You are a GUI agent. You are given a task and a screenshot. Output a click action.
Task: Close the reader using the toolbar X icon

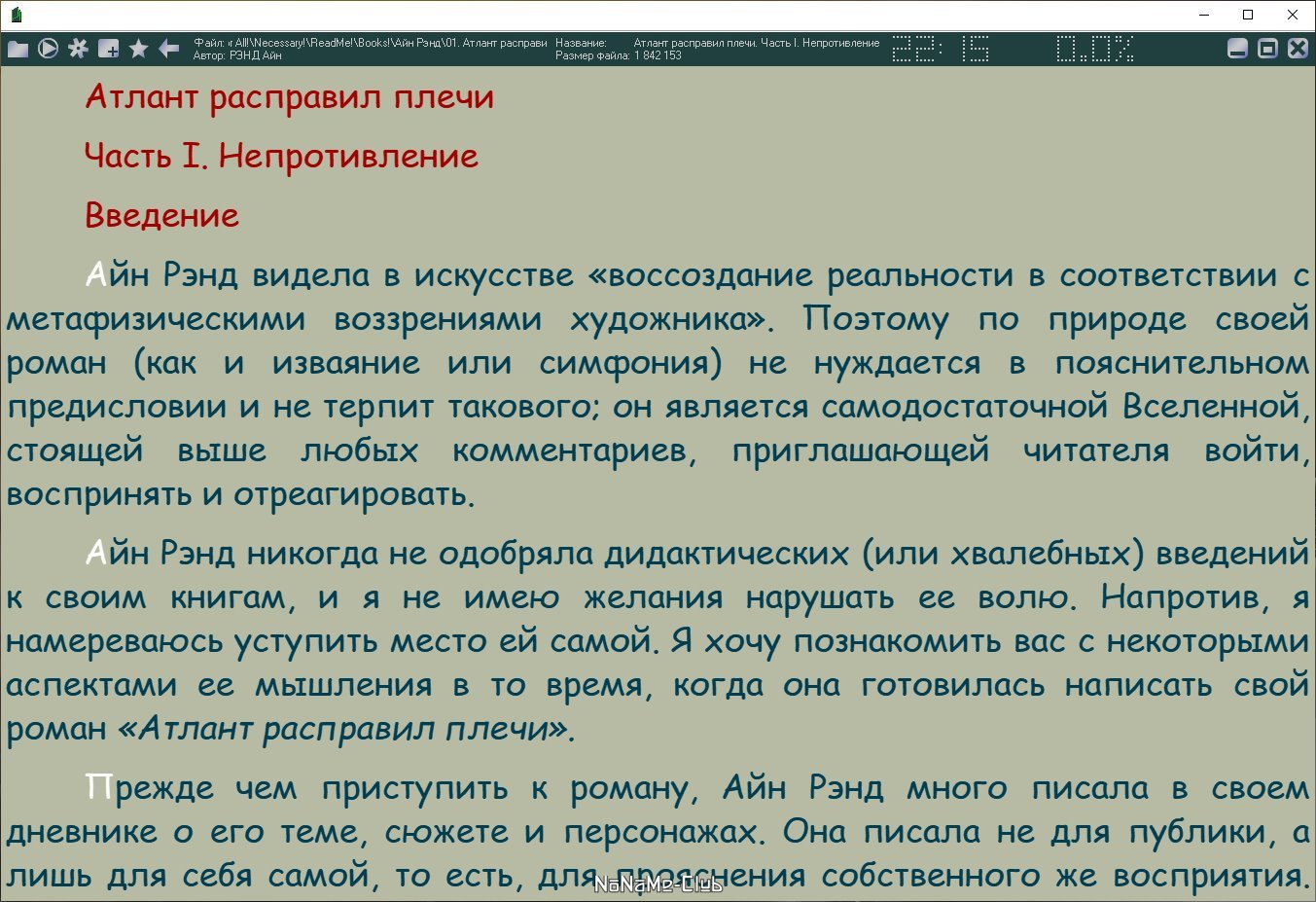pyautogui.click(x=1298, y=49)
